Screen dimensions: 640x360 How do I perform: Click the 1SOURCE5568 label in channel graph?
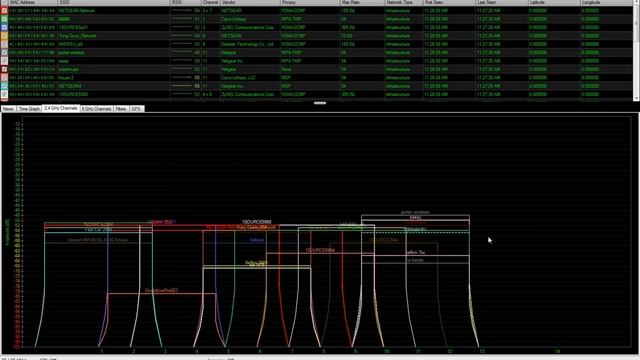pos(256,222)
